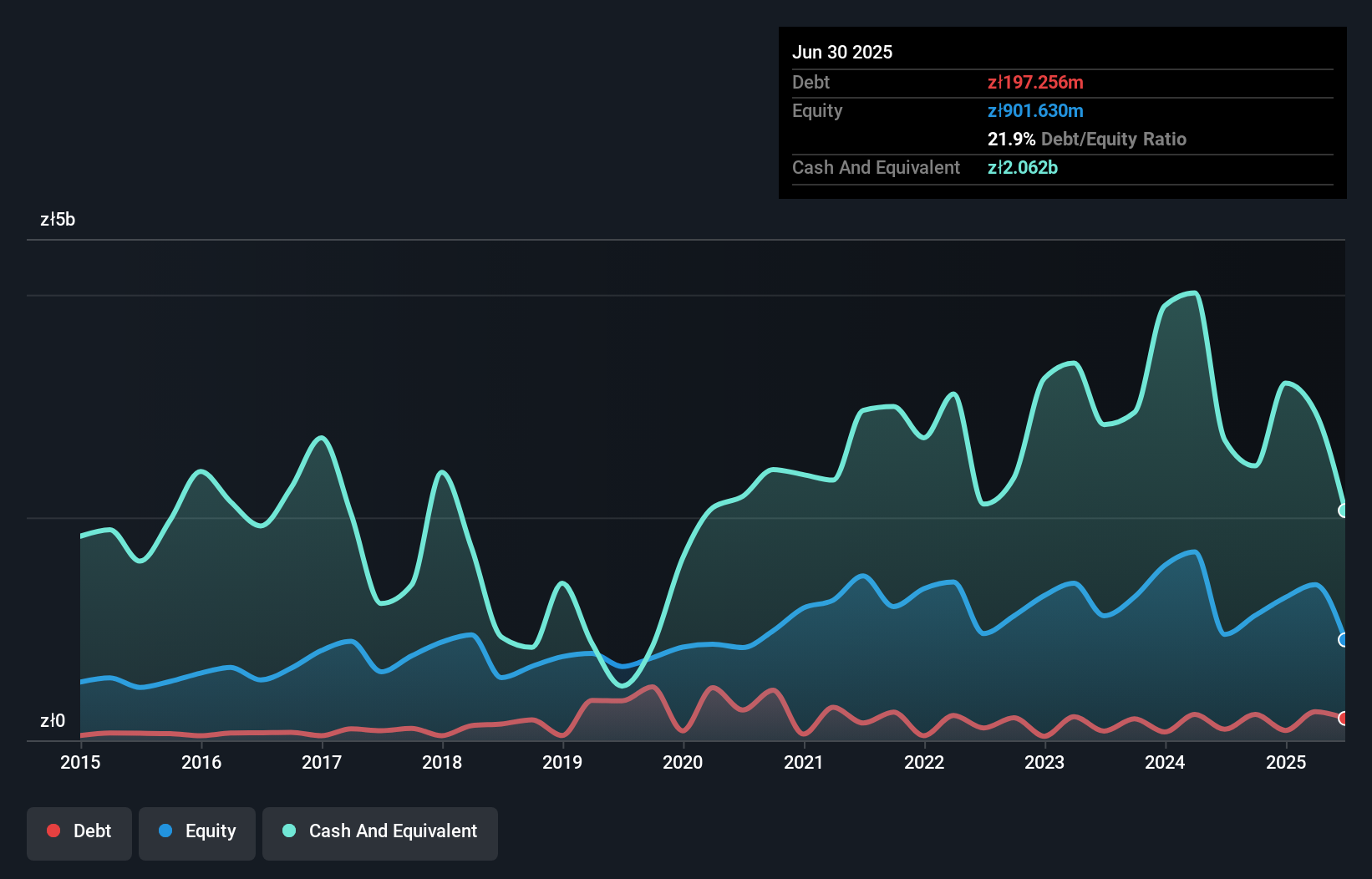
Task: Select the 2018 label on the x-axis
Action: 442,762
